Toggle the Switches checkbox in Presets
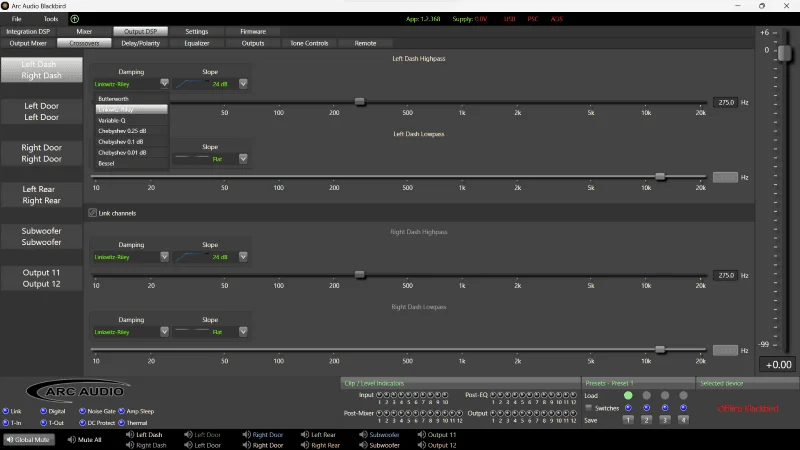 click(589, 408)
